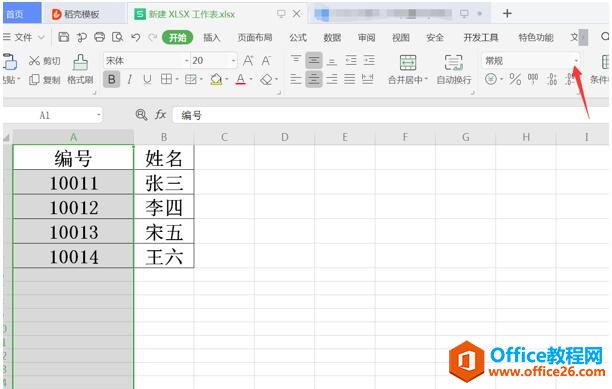Expand the font color dropdown arrow

click(251, 80)
